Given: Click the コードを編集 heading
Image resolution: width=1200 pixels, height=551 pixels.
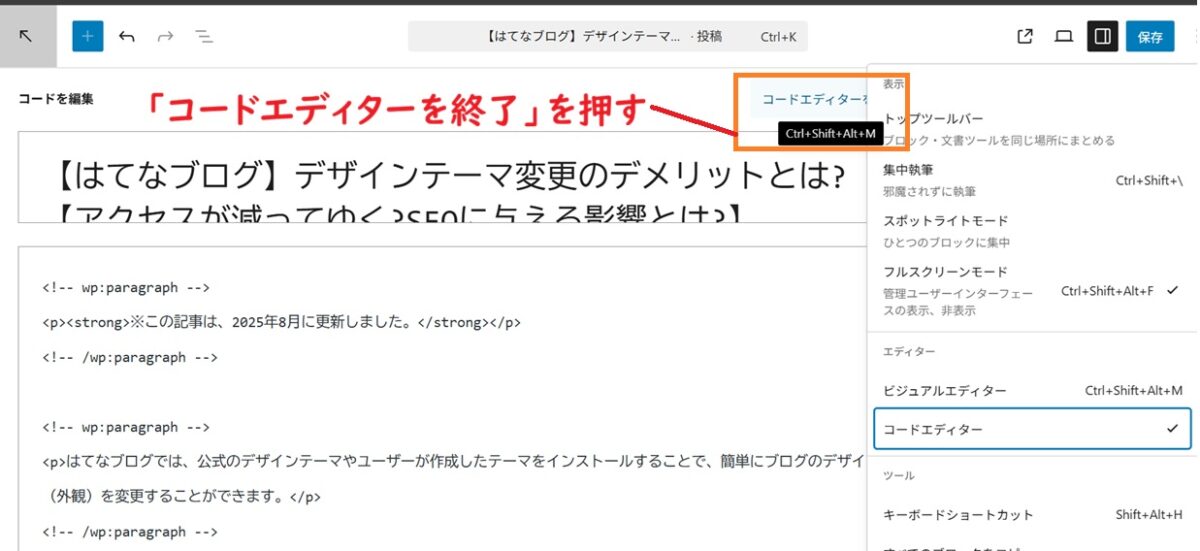Looking at the screenshot, I should (x=56, y=99).
